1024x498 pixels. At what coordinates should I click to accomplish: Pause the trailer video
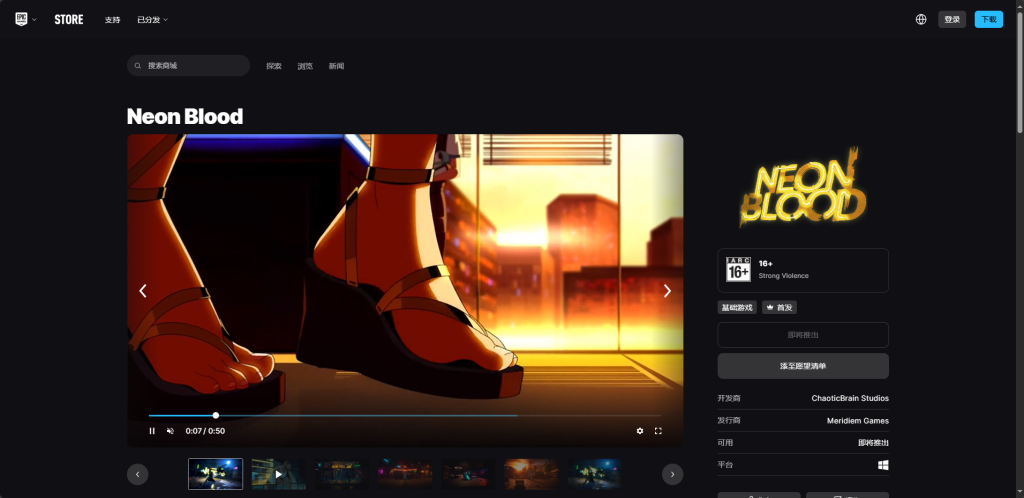click(x=152, y=431)
